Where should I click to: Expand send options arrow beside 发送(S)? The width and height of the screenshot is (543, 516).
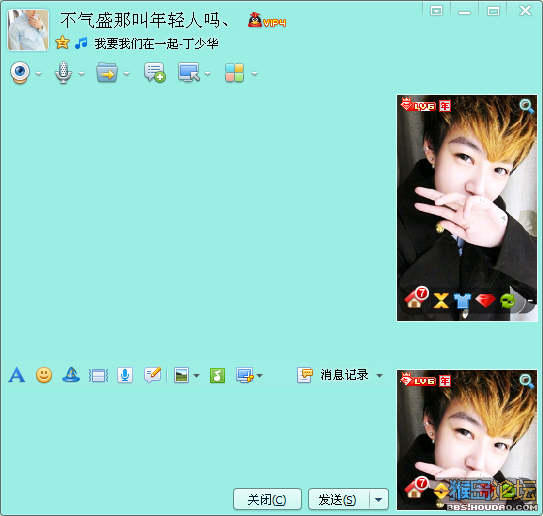[379, 499]
